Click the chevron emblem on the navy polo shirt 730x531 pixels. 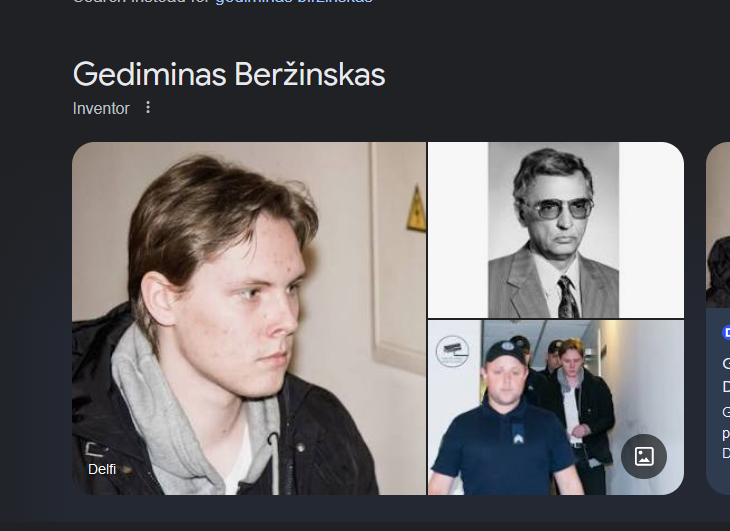tap(518, 437)
